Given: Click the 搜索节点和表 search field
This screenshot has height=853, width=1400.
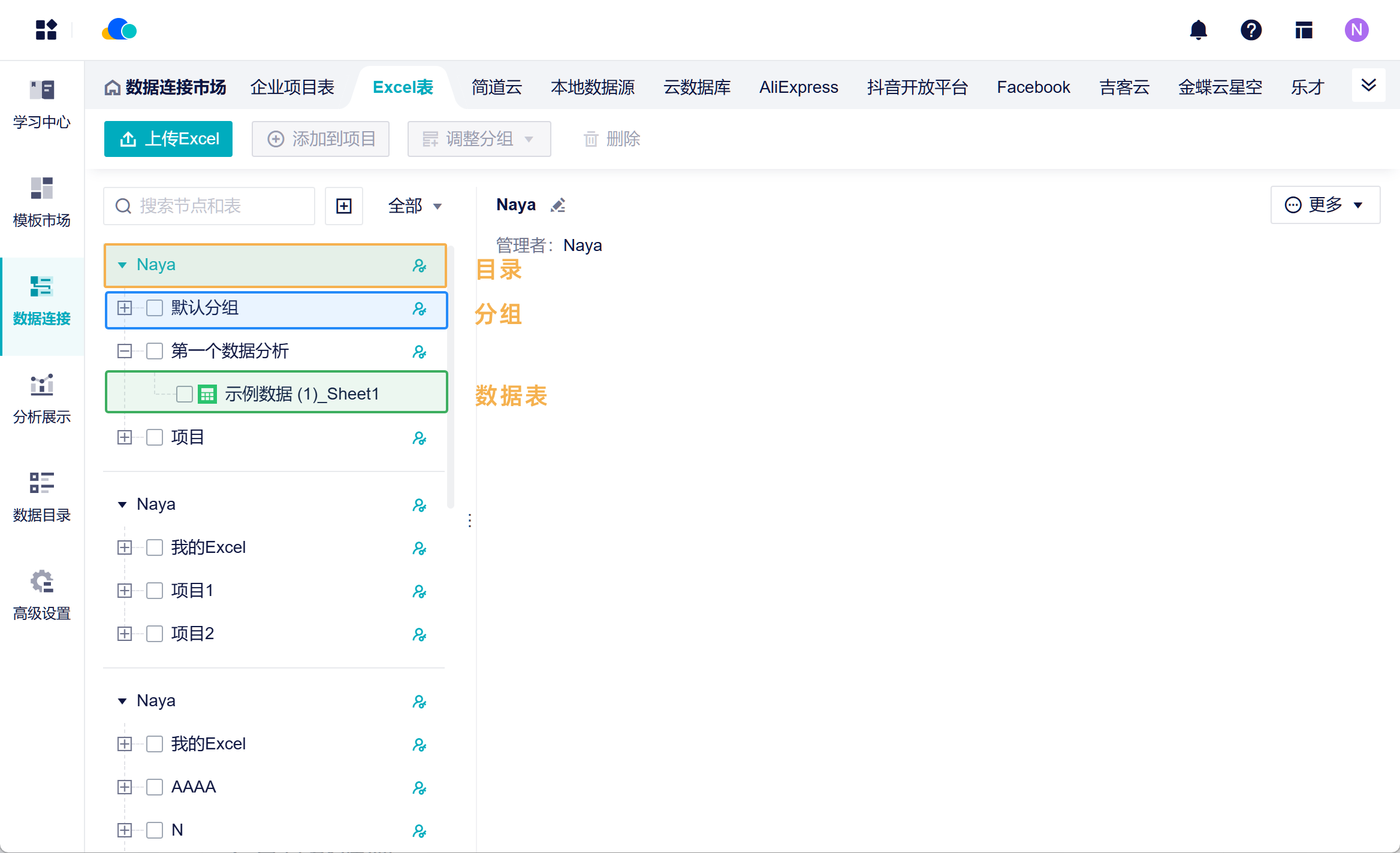Looking at the screenshot, I should (209, 206).
